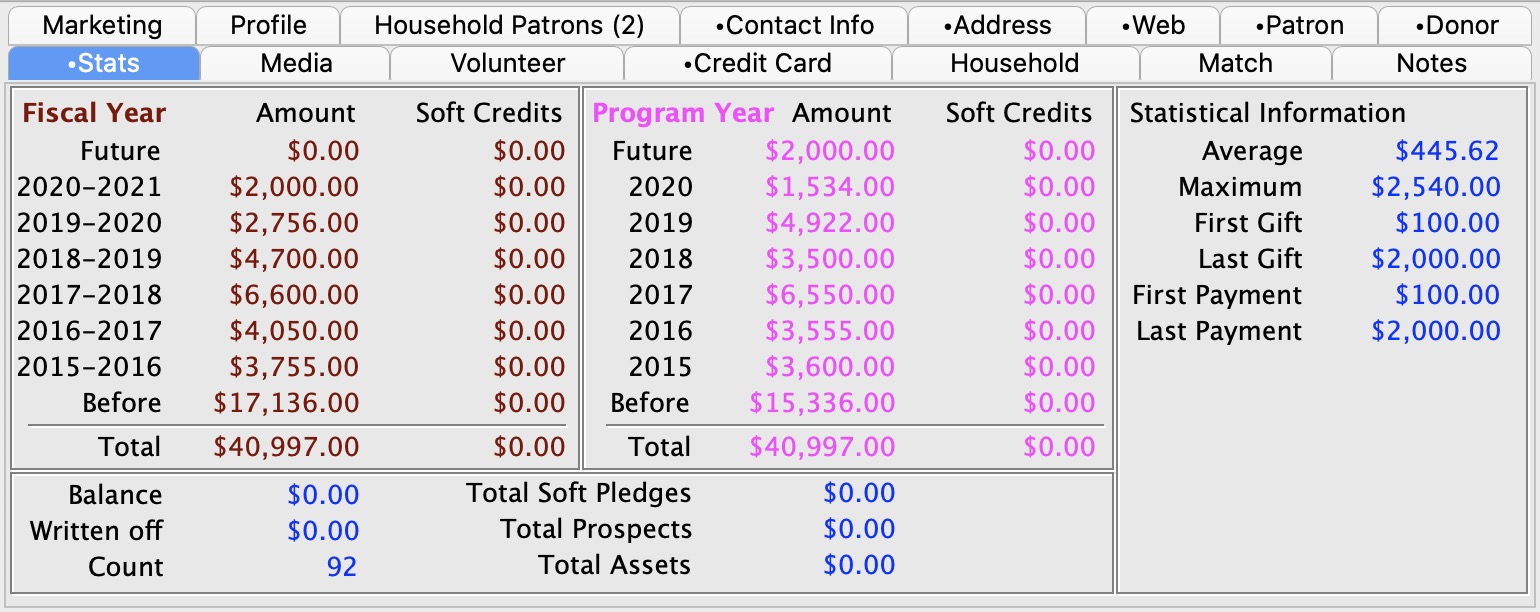
Task: Open the Web tab
Action: click(x=1153, y=25)
